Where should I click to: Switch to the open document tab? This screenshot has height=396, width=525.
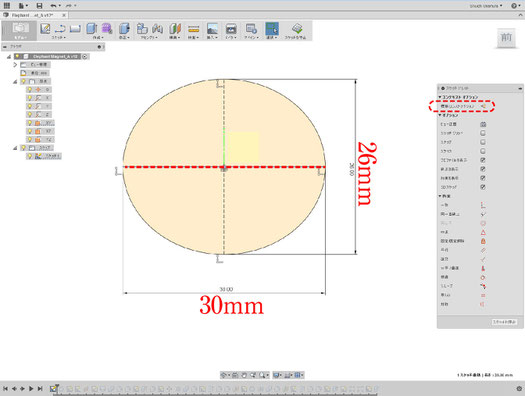click(32, 15)
